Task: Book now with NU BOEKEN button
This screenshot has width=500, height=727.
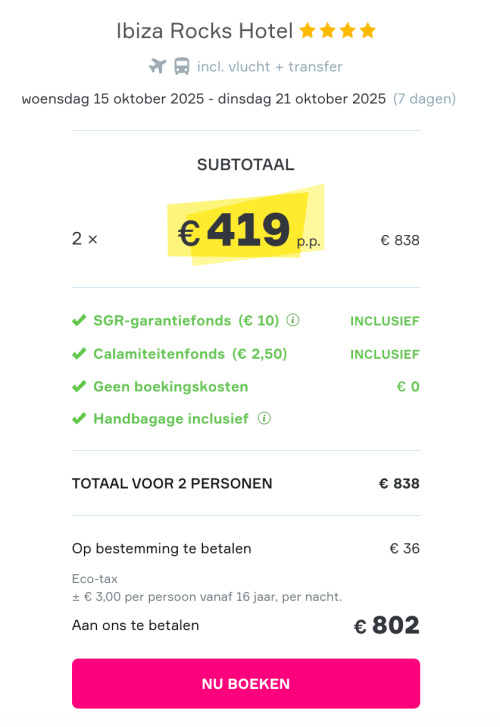Action: point(246,683)
